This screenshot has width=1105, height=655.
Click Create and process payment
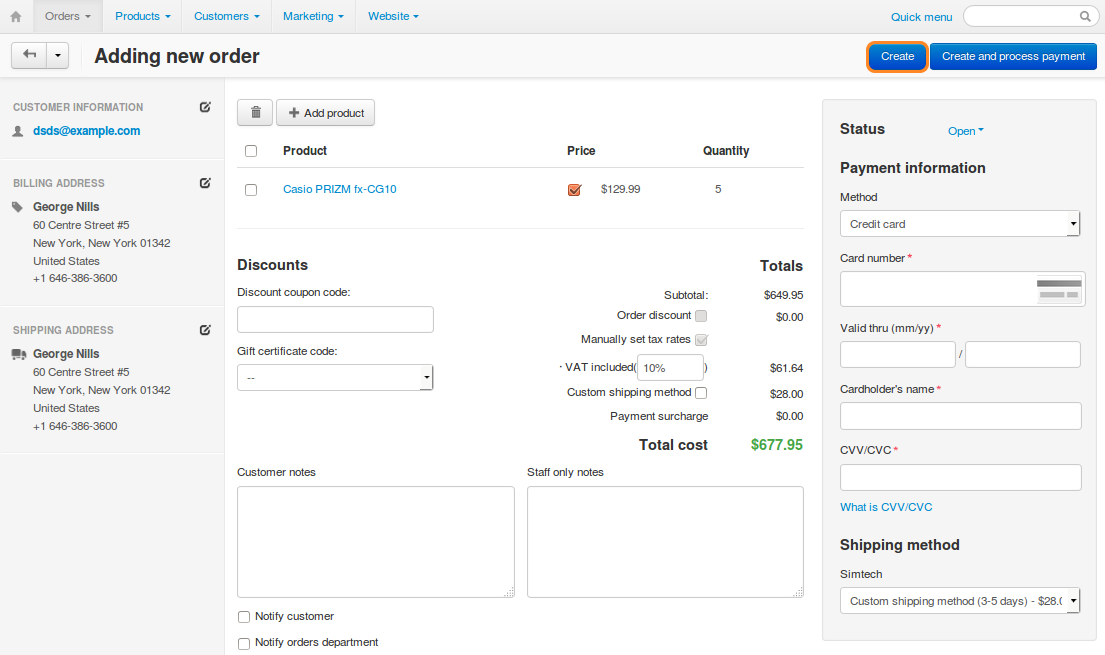tap(1013, 56)
